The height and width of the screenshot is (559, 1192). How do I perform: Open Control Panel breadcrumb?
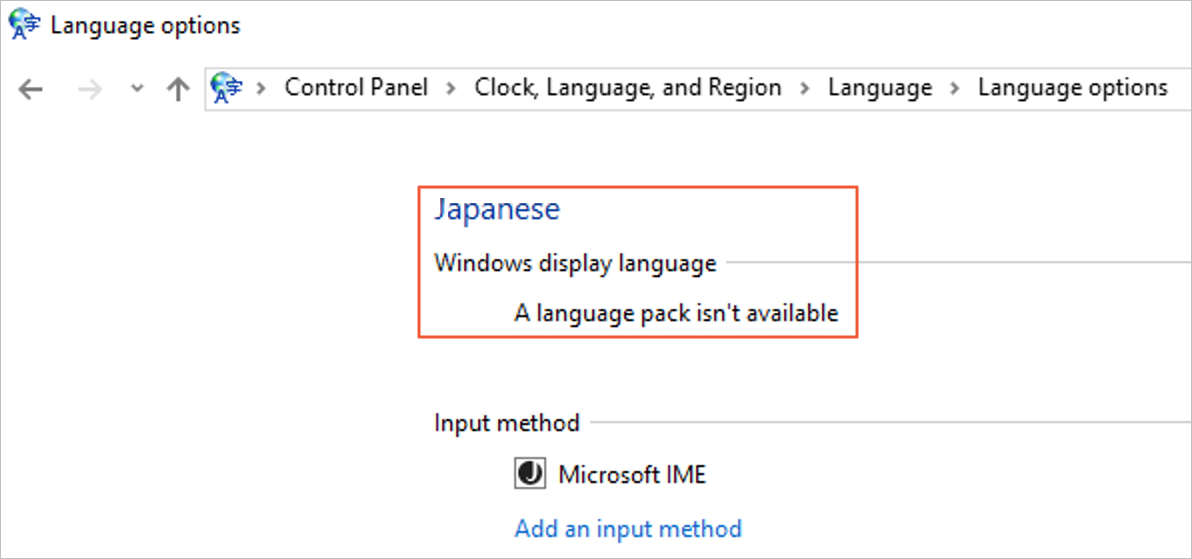click(356, 87)
